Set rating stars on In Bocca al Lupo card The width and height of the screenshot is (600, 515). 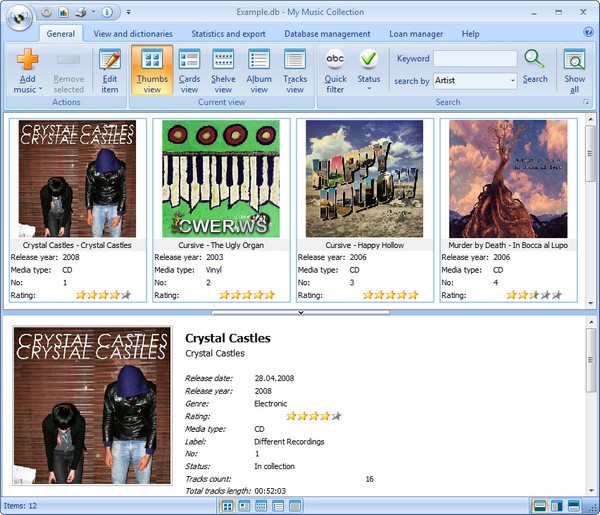(534, 295)
